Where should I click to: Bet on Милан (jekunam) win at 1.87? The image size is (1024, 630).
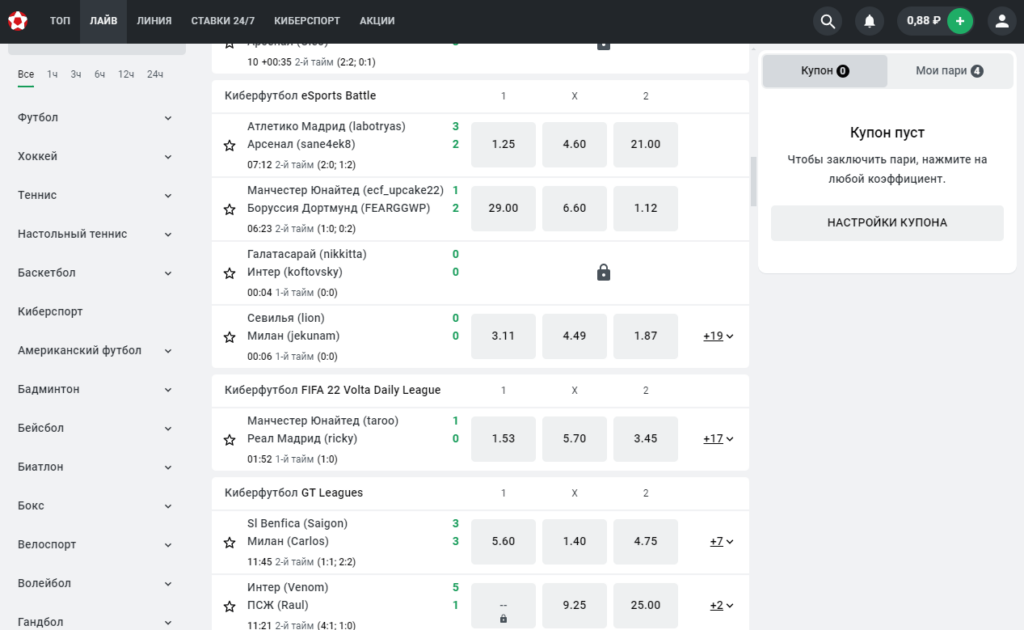point(645,336)
